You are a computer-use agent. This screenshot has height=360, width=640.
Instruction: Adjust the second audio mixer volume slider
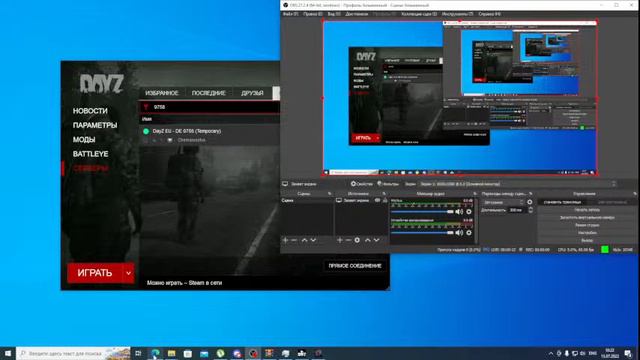[422, 233]
